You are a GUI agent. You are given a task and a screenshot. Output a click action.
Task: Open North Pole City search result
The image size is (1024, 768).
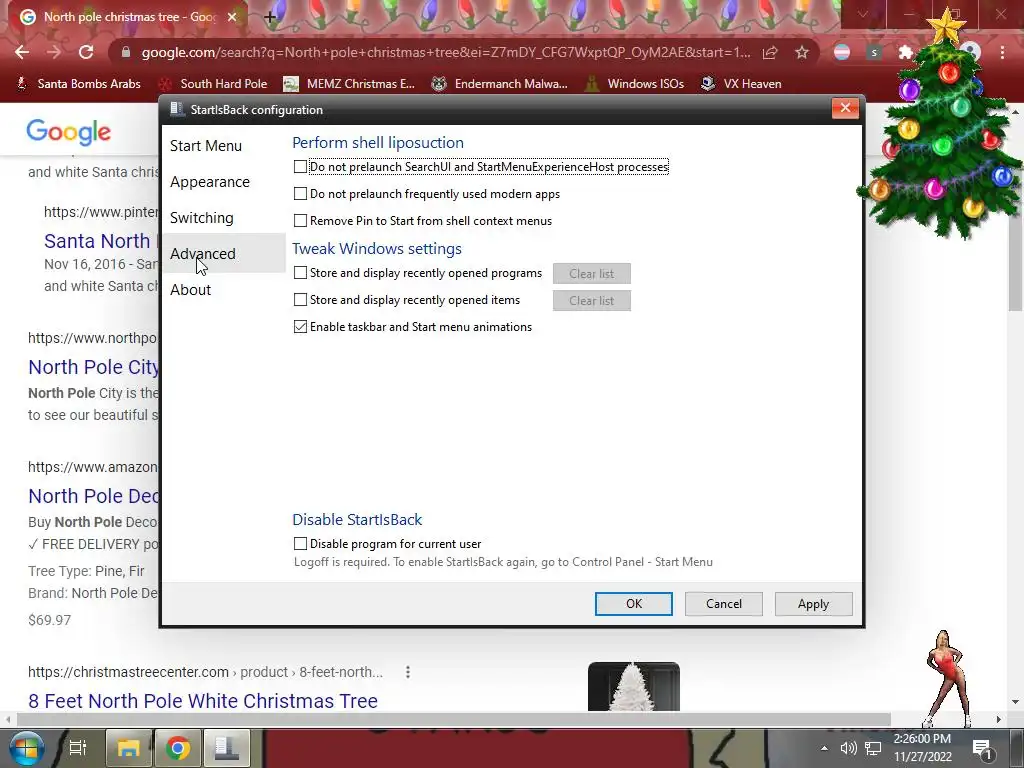93,367
